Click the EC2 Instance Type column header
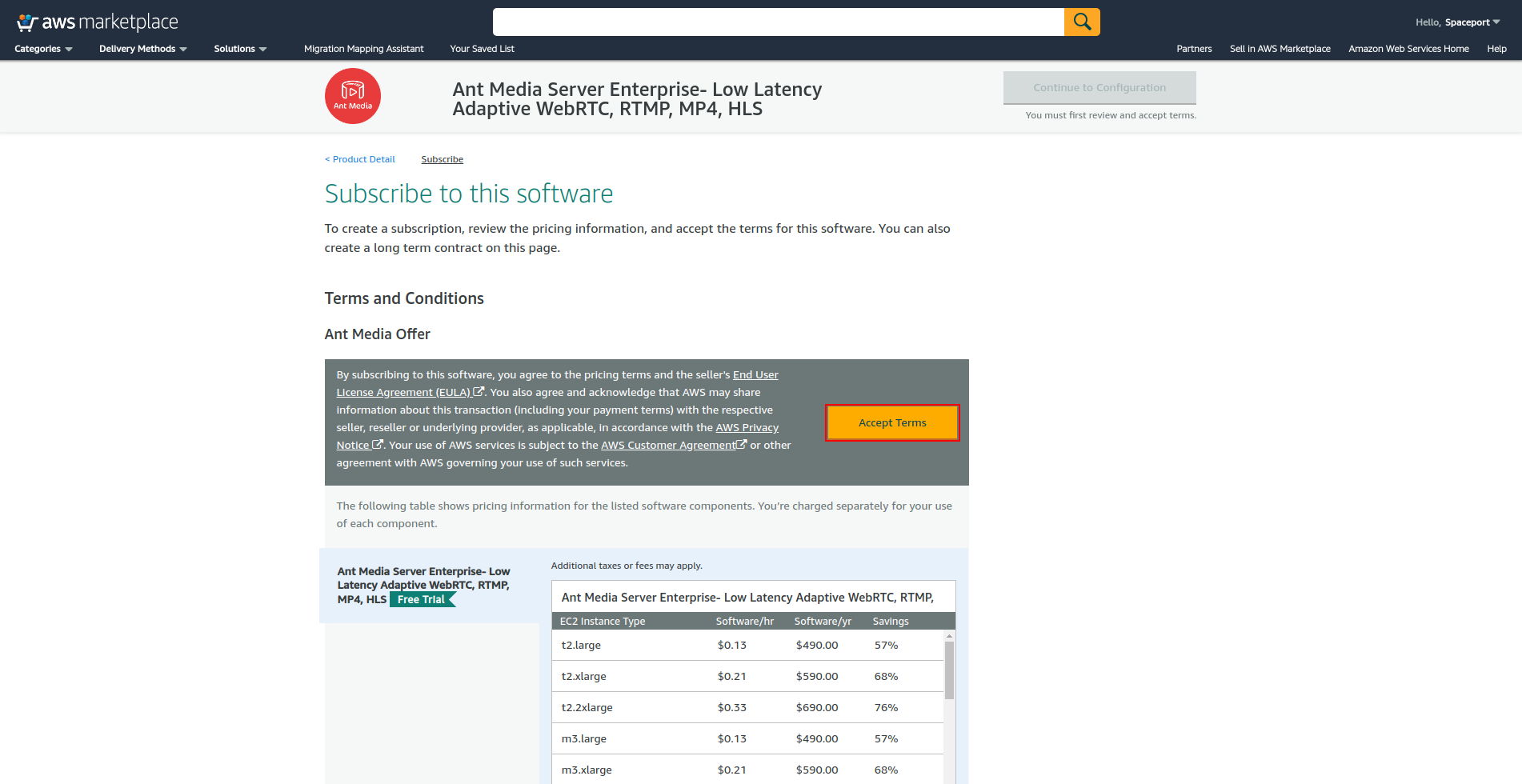 tap(603, 621)
